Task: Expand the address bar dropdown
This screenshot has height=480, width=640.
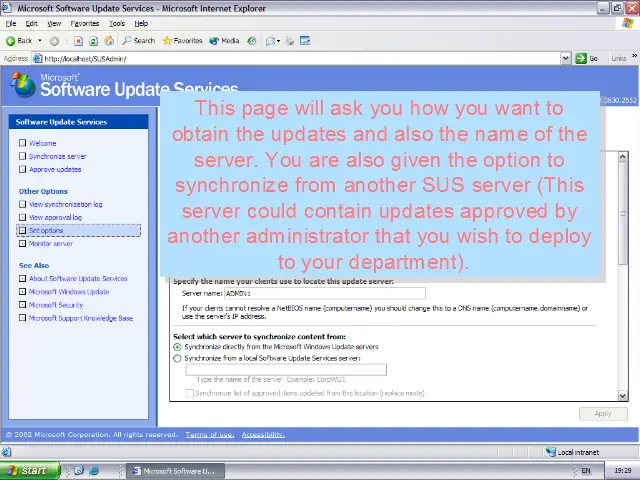Action: [x=566, y=59]
